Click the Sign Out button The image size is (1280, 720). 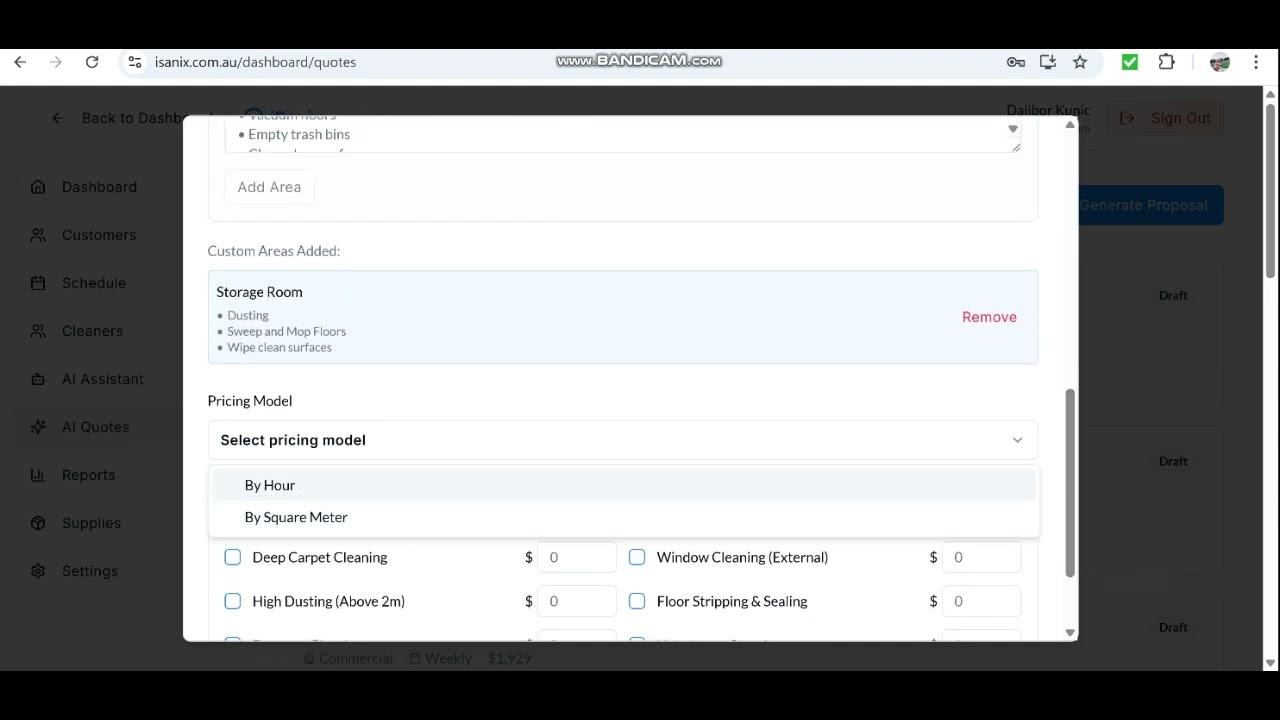click(1166, 118)
